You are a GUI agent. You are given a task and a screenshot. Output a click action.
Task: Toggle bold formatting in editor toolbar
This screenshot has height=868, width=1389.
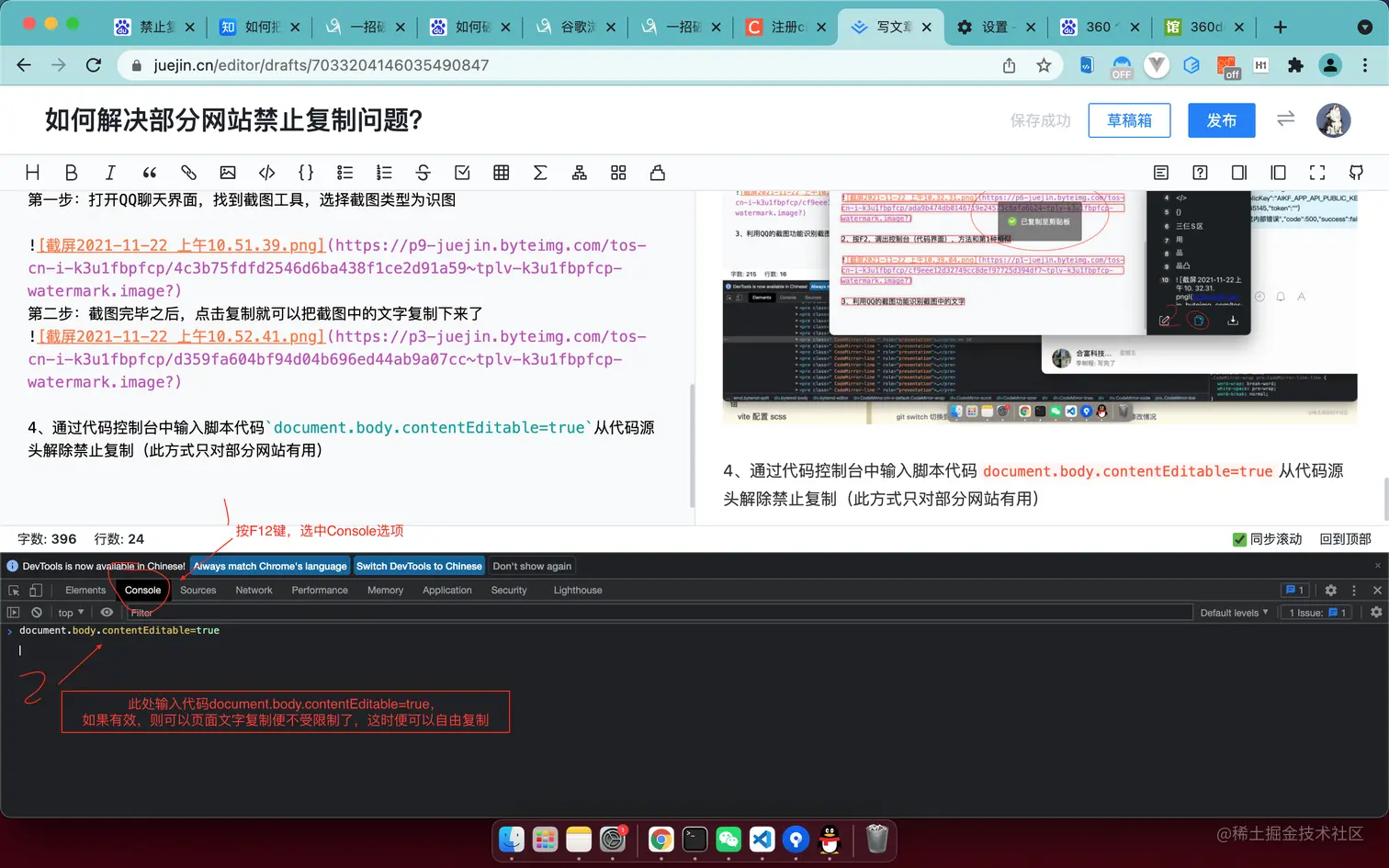(70, 172)
